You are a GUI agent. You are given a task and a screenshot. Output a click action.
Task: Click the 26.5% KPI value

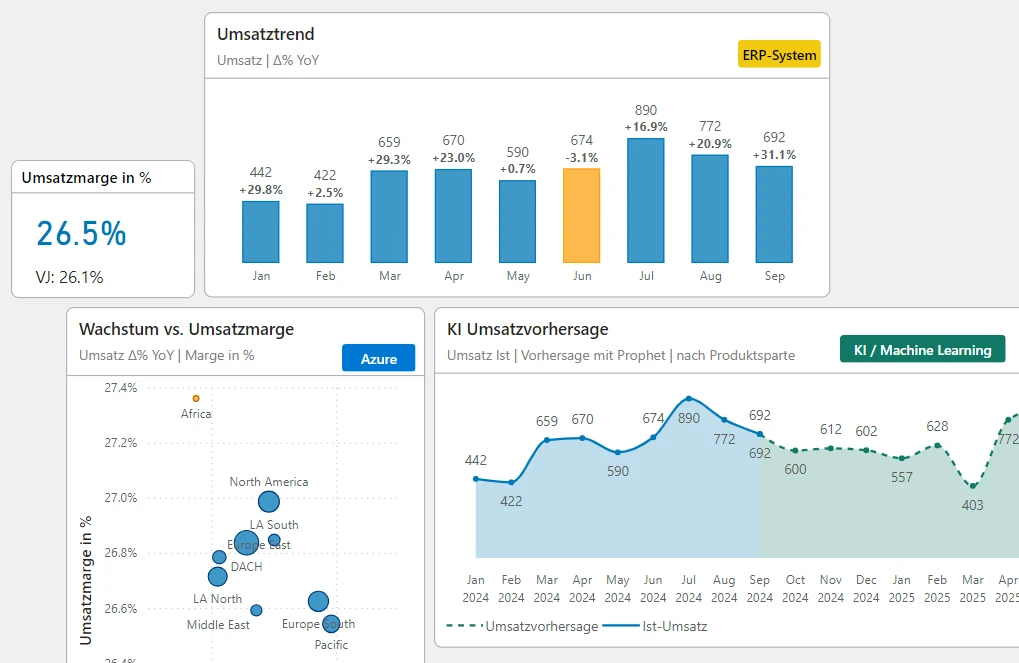(81, 233)
